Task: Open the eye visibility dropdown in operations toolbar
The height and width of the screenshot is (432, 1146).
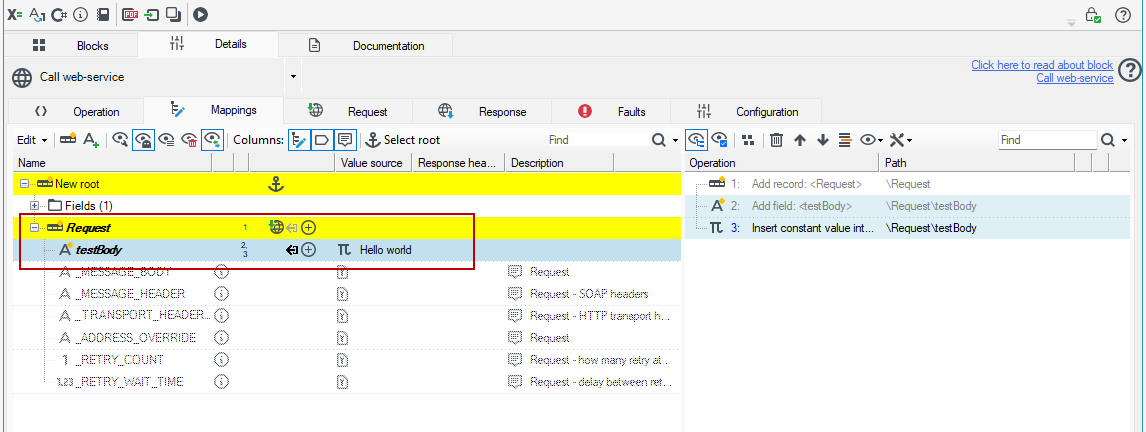Action: 871,140
